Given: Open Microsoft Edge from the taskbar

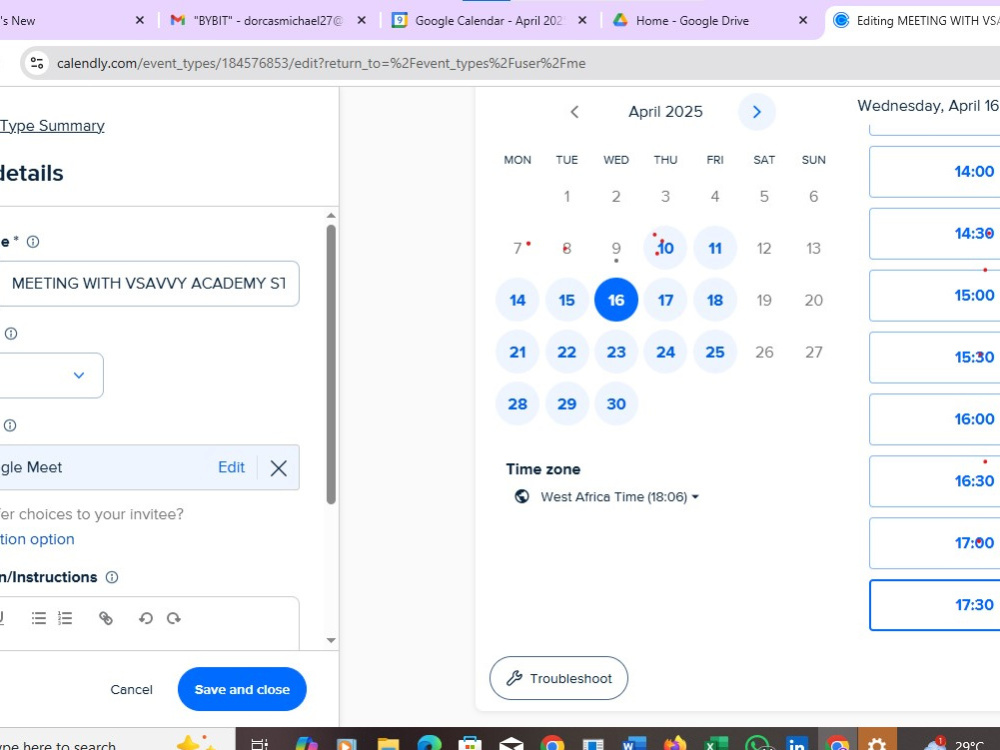Looking at the screenshot, I should click(x=429, y=744).
